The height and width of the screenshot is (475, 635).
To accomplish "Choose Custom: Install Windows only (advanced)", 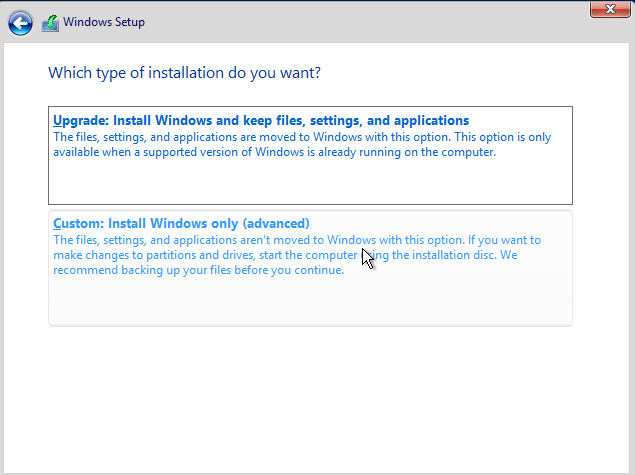I will click(310, 268).
